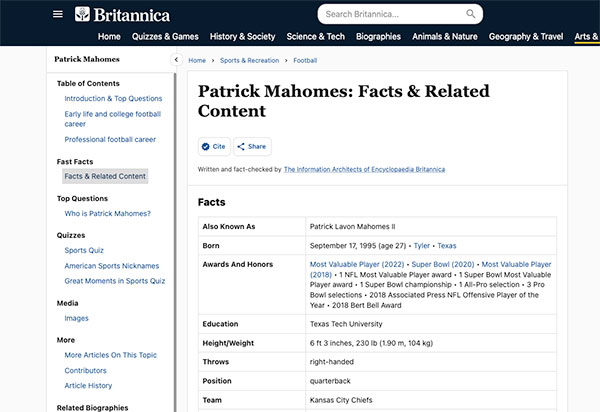Click the Tyler birthplace link

pos(422,246)
